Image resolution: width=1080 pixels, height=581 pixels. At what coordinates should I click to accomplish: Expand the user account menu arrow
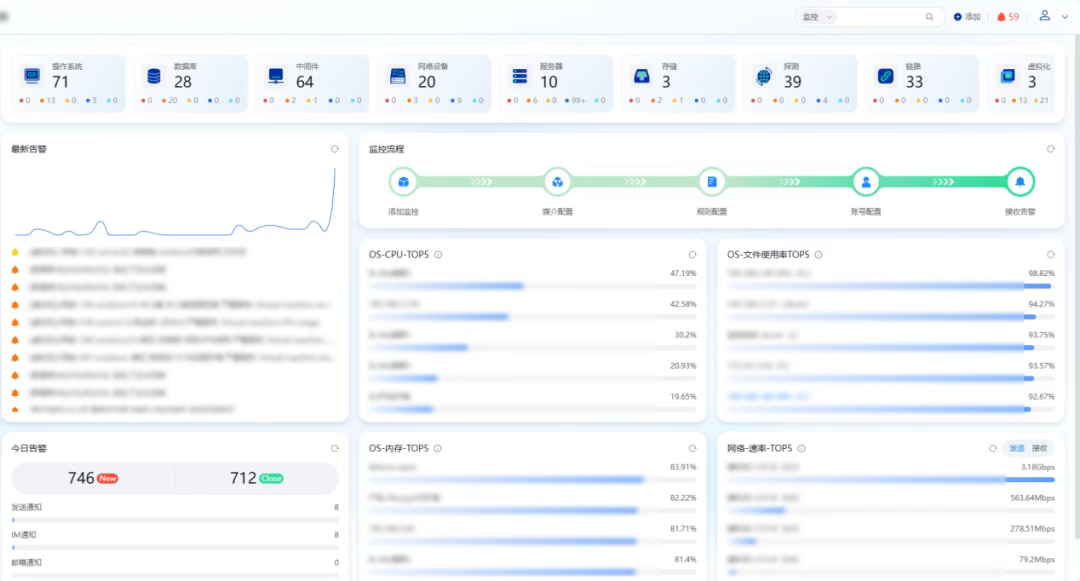[x=1064, y=17]
